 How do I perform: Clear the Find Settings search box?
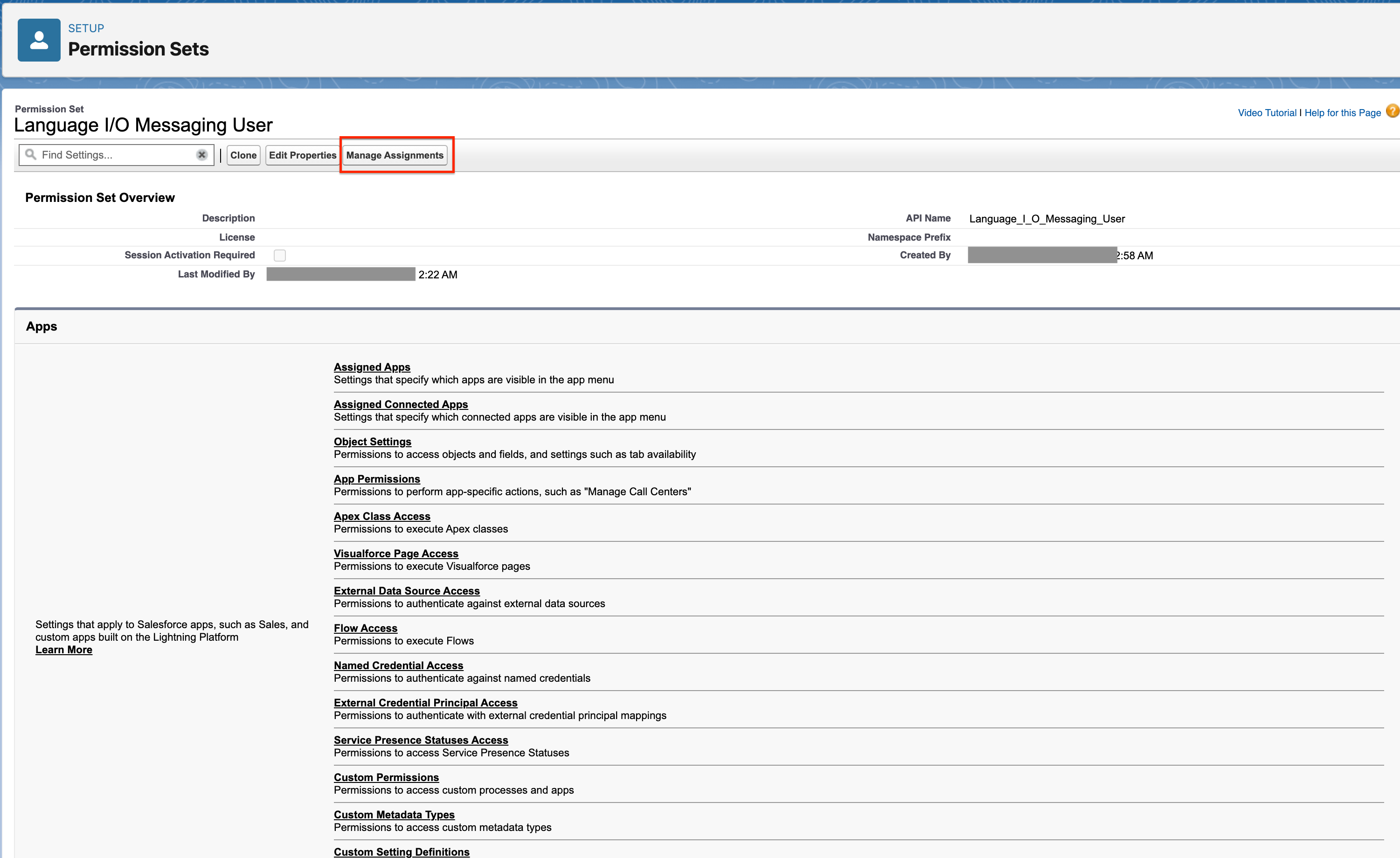click(x=202, y=154)
